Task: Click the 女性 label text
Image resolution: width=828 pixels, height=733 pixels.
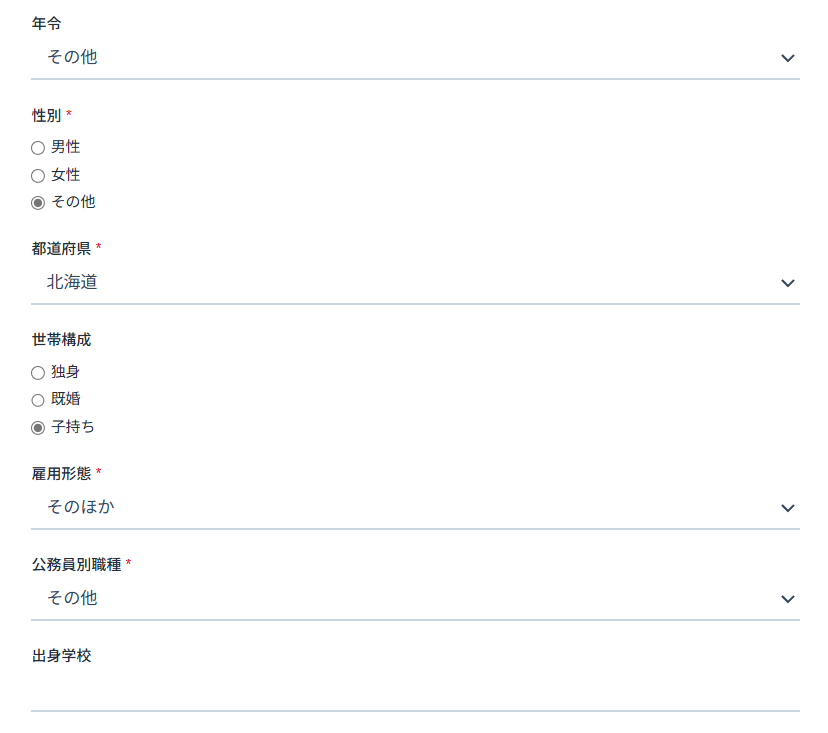Action: (65, 175)
